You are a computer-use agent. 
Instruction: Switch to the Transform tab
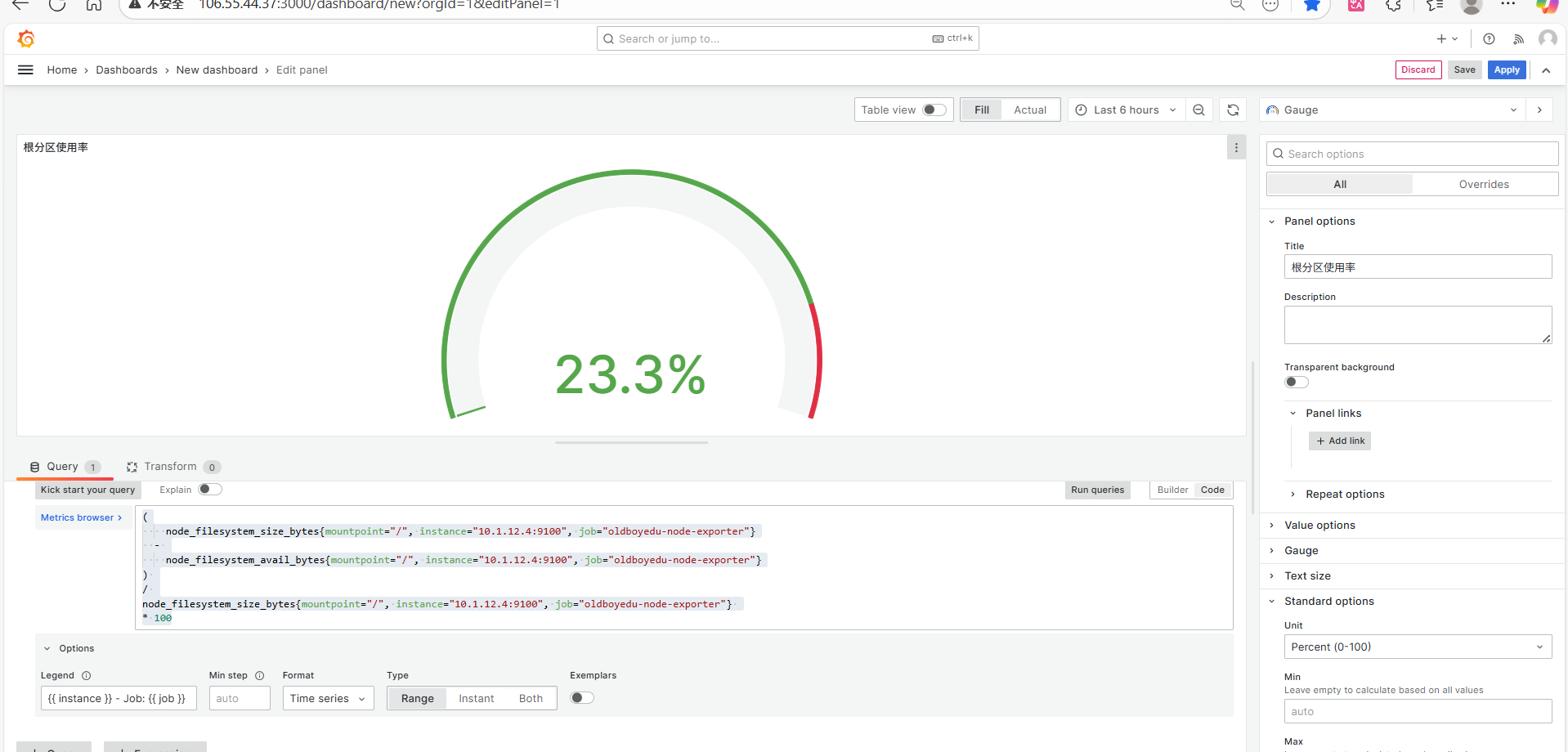click(x=170, y=467)
